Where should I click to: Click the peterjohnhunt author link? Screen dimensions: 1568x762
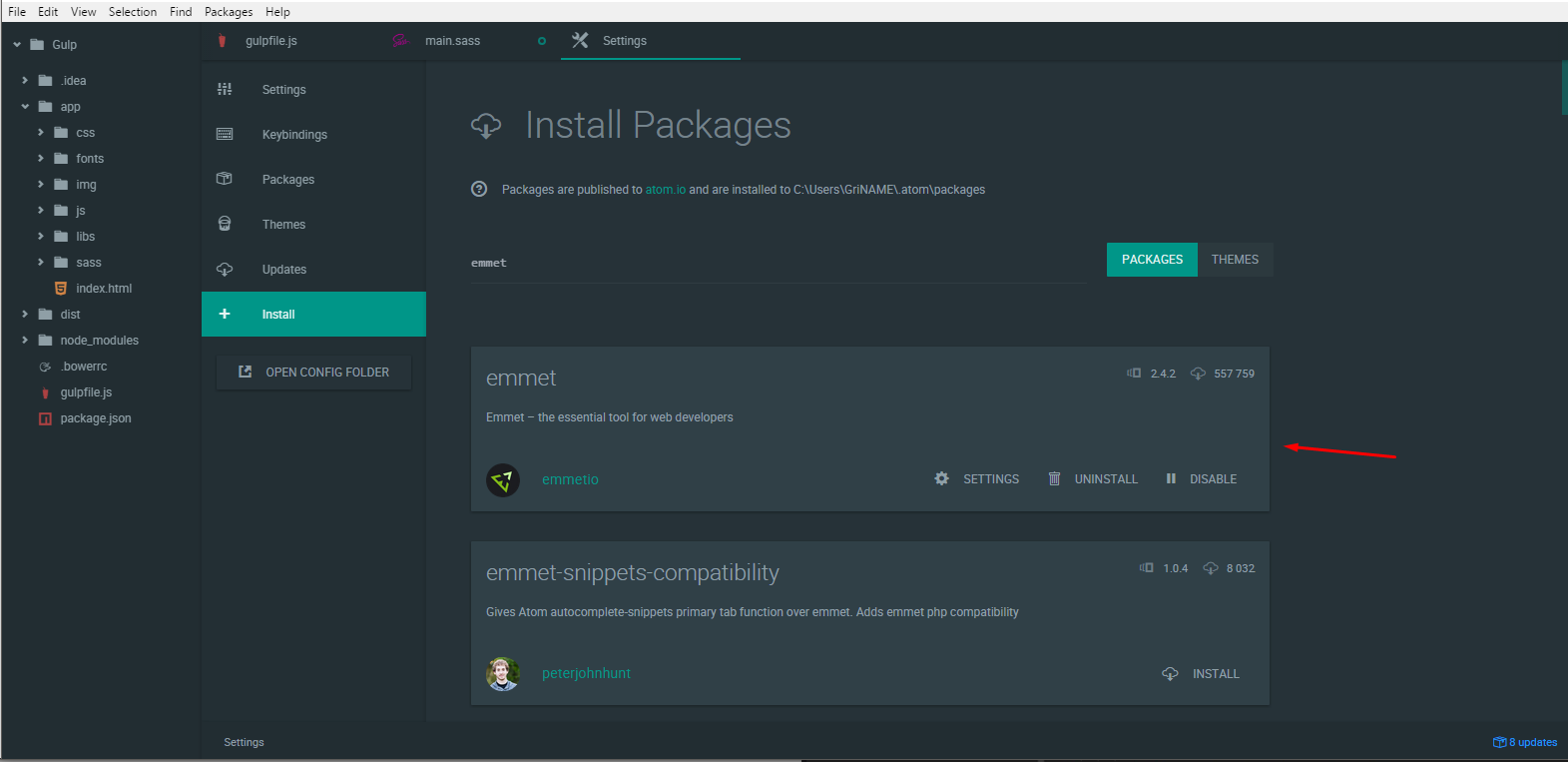[x=586, y=674]
